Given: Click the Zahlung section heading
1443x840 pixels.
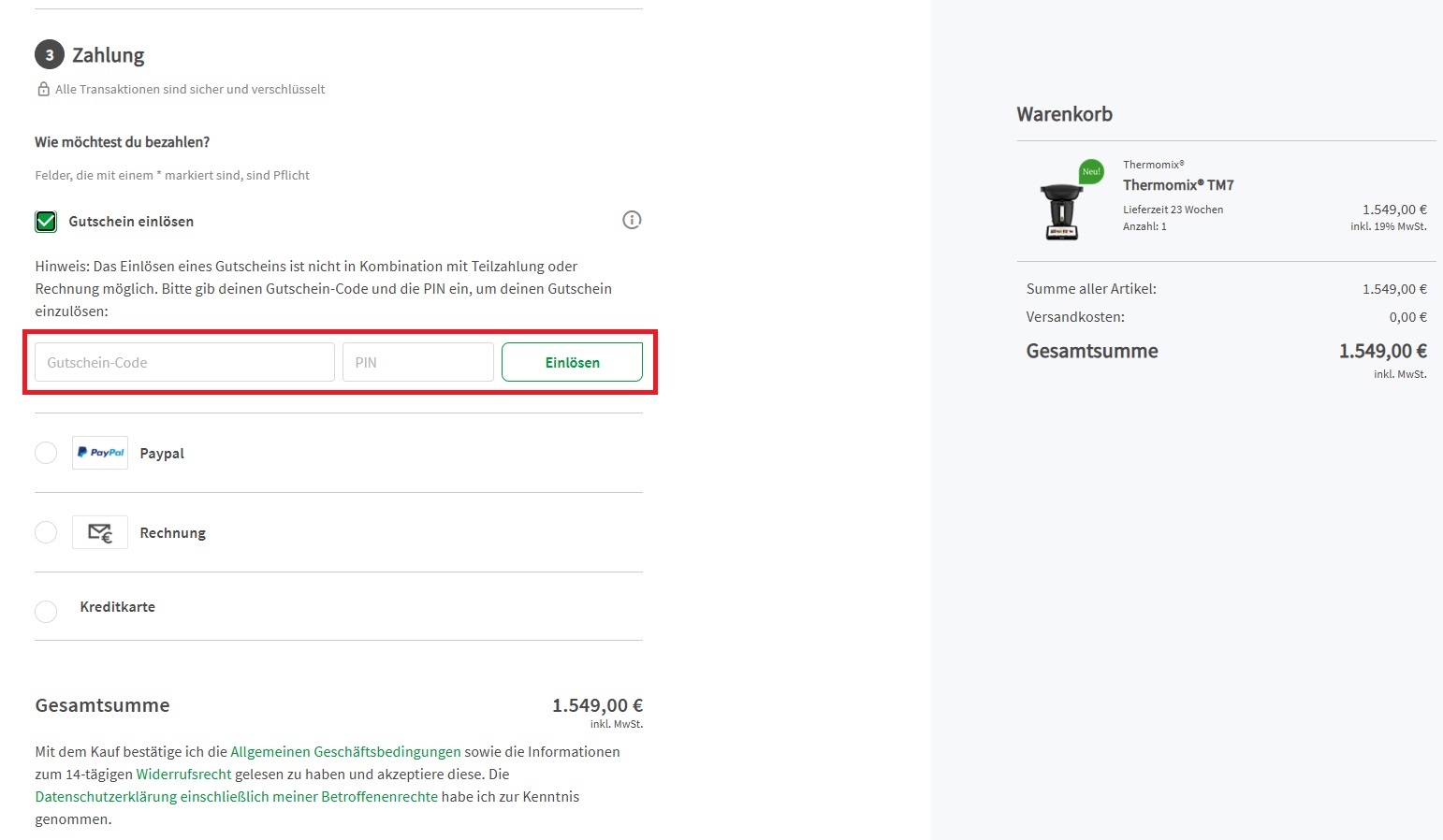Looking at the screenshot, I should (x=109, y=55).
